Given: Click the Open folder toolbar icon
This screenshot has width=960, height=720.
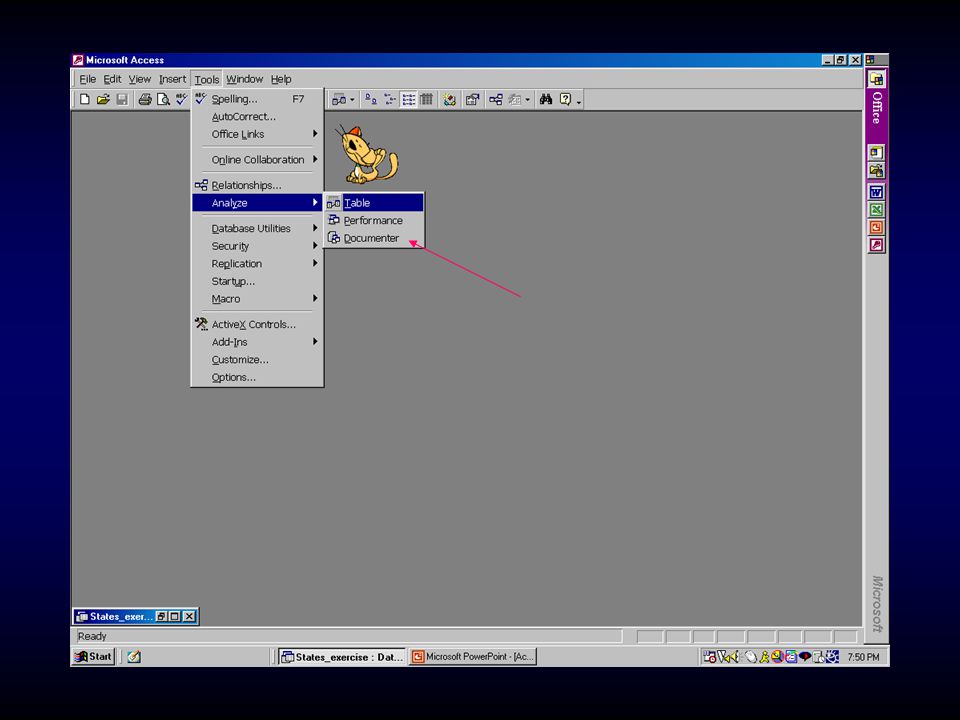Looking at the screenshot, I should coord(103,99).
